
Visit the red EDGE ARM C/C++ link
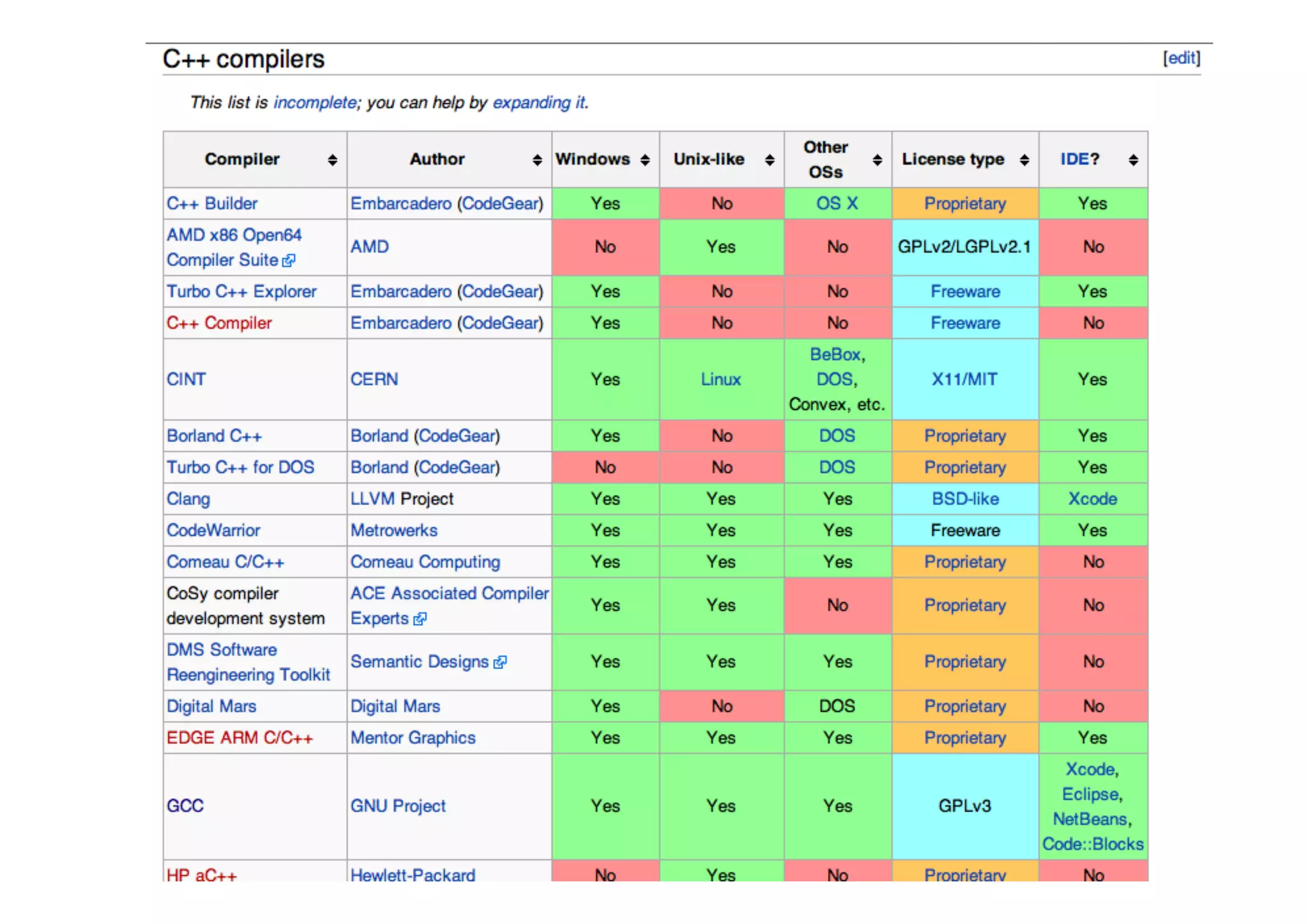240,738
